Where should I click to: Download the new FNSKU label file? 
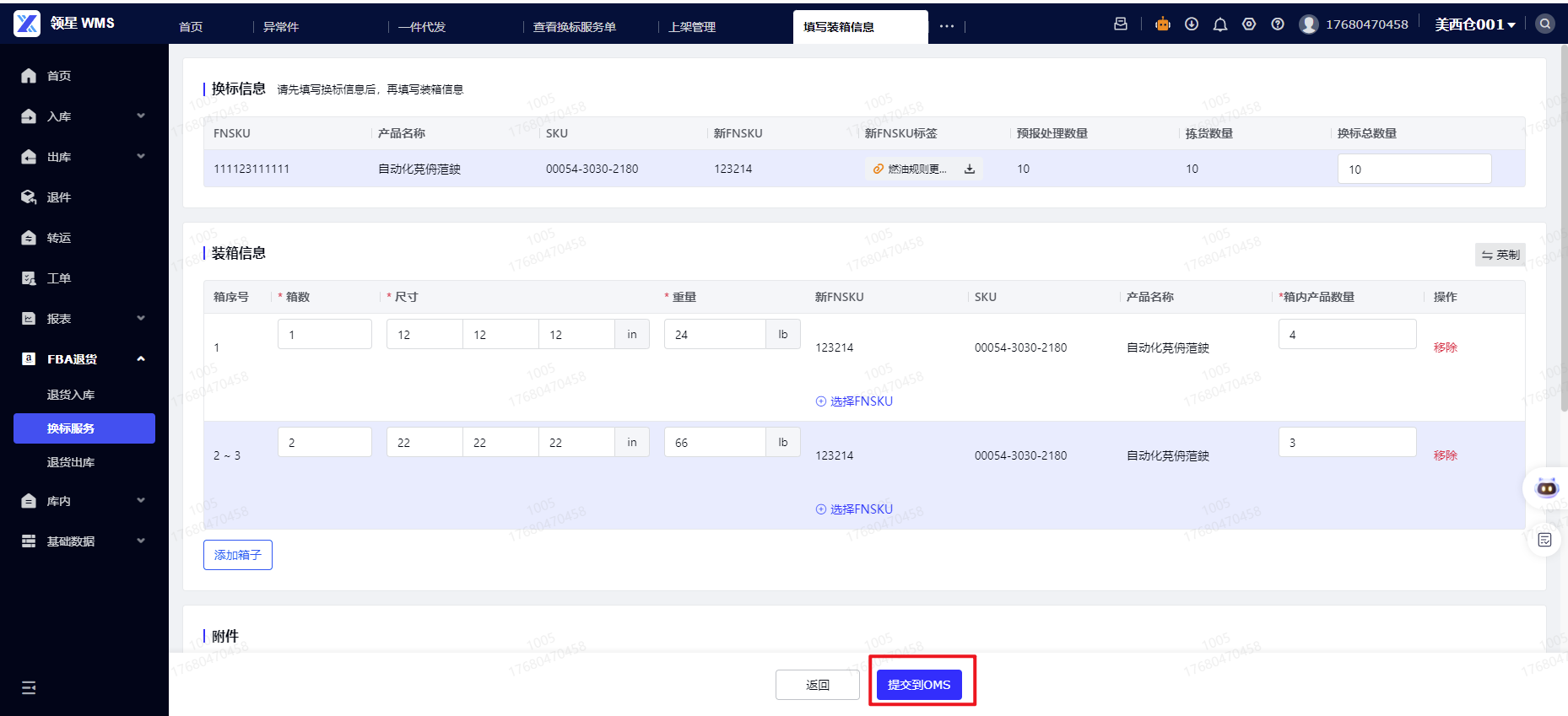[x=970, y=169]
